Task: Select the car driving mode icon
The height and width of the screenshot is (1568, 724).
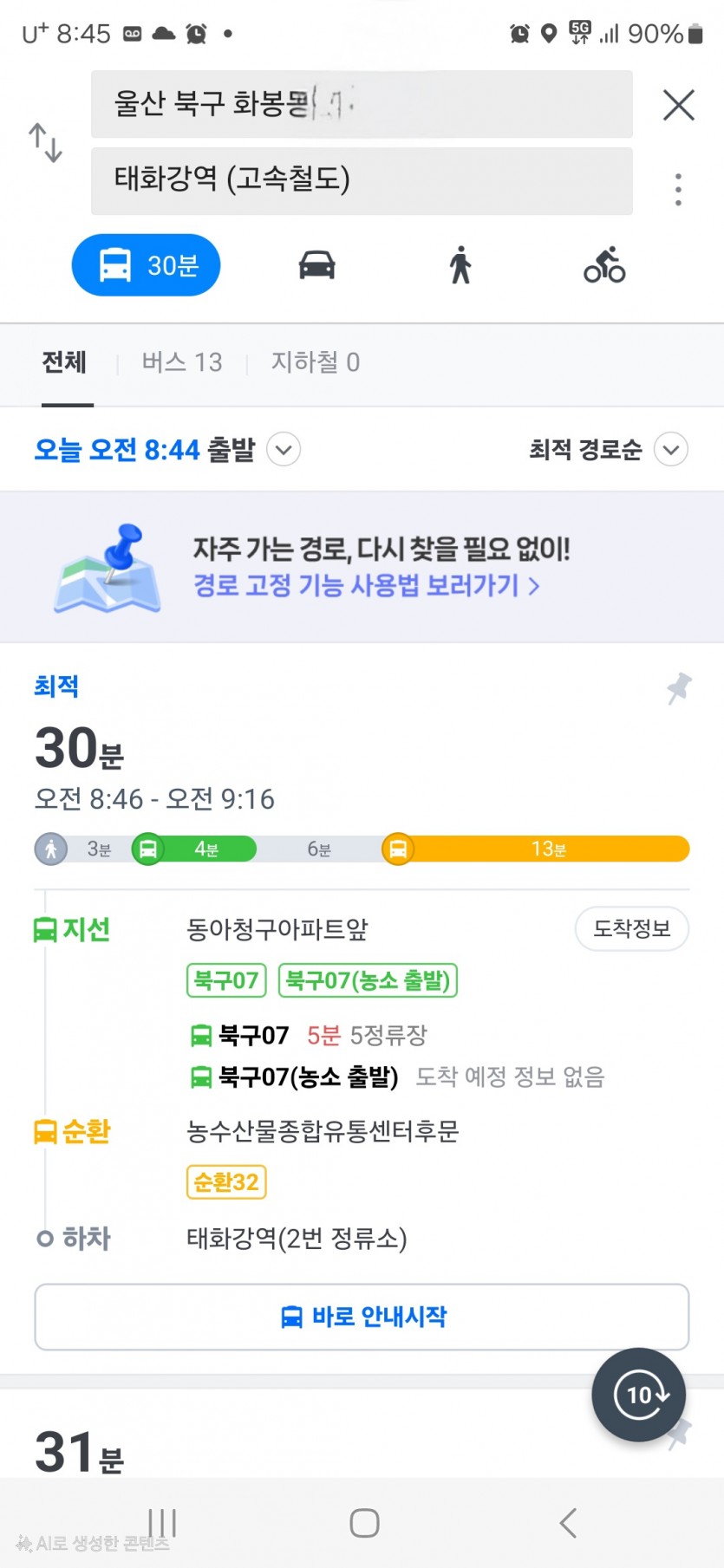Action: (x=316, y=265)
